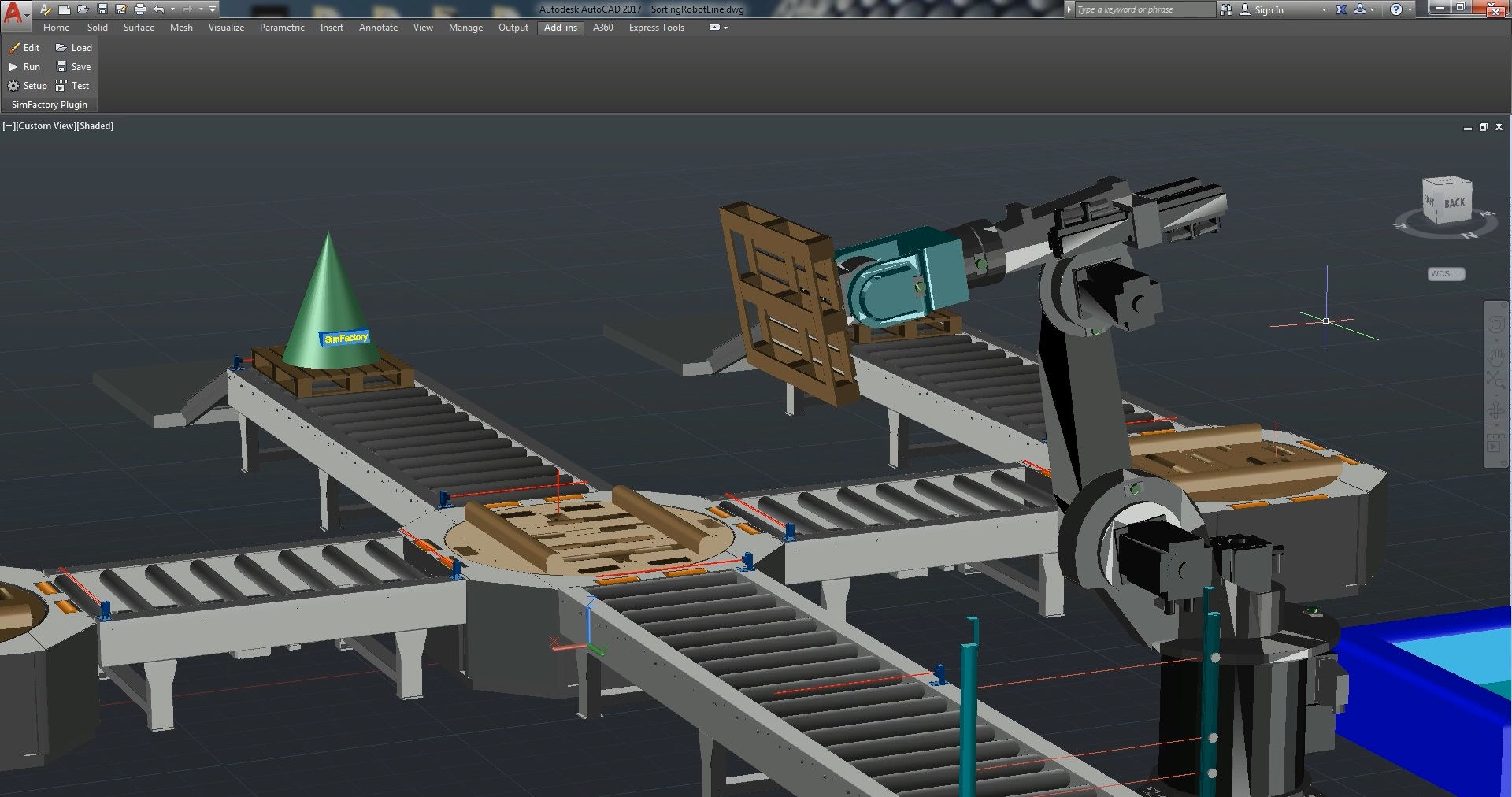Open SimFactory Setup gear

click(x=13, y=86)
